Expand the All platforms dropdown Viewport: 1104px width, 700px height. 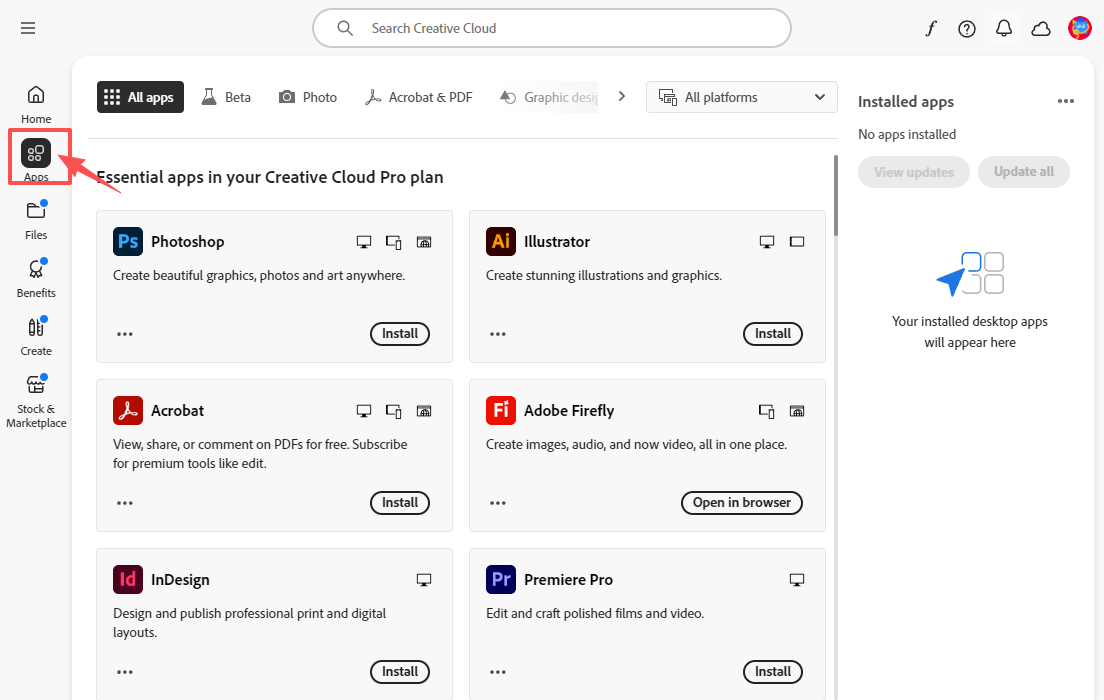coord(741,97)
